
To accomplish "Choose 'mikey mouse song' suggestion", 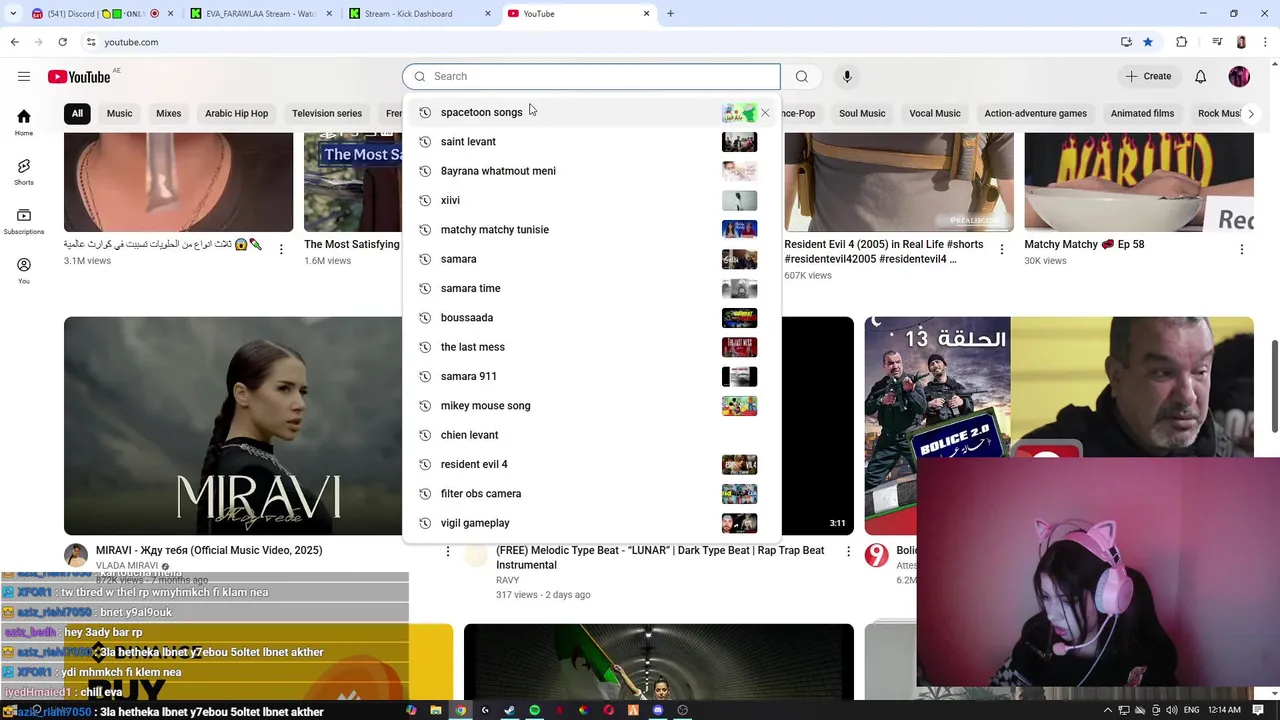I will [592, 406].
